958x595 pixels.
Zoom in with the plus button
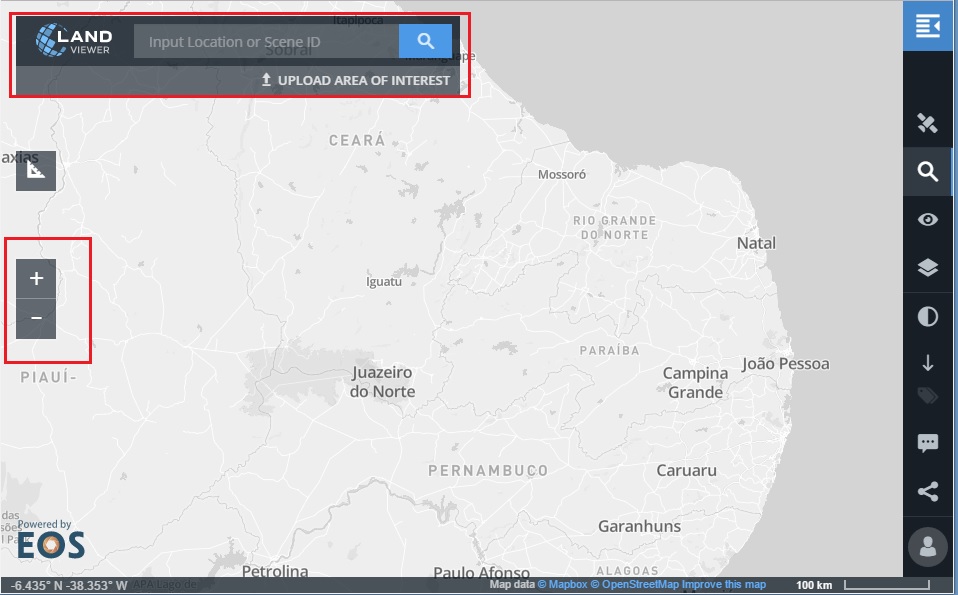36,279
